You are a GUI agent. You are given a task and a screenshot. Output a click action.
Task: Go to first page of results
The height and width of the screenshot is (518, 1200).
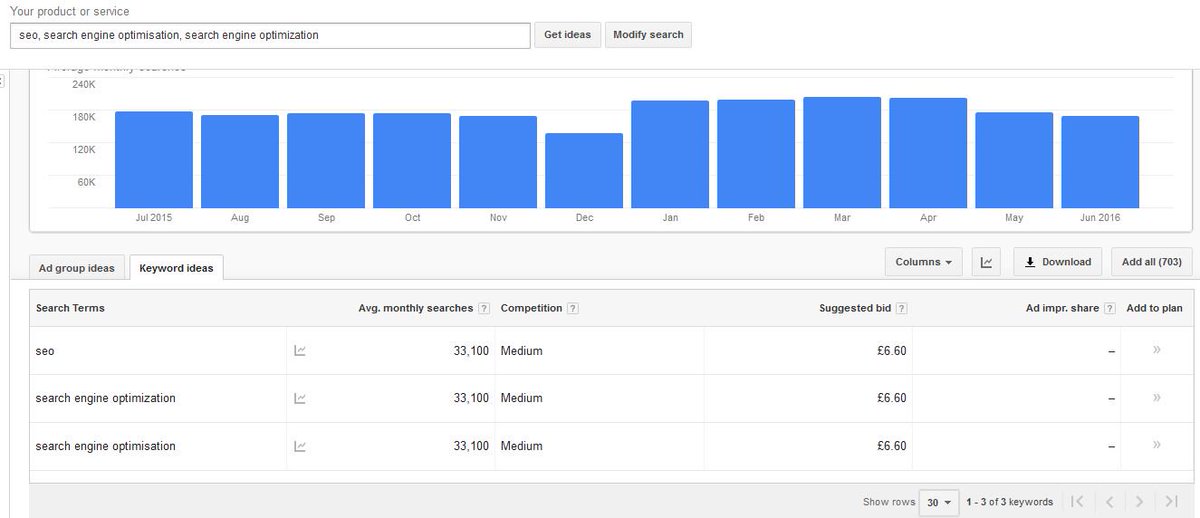click(1078, 502)
